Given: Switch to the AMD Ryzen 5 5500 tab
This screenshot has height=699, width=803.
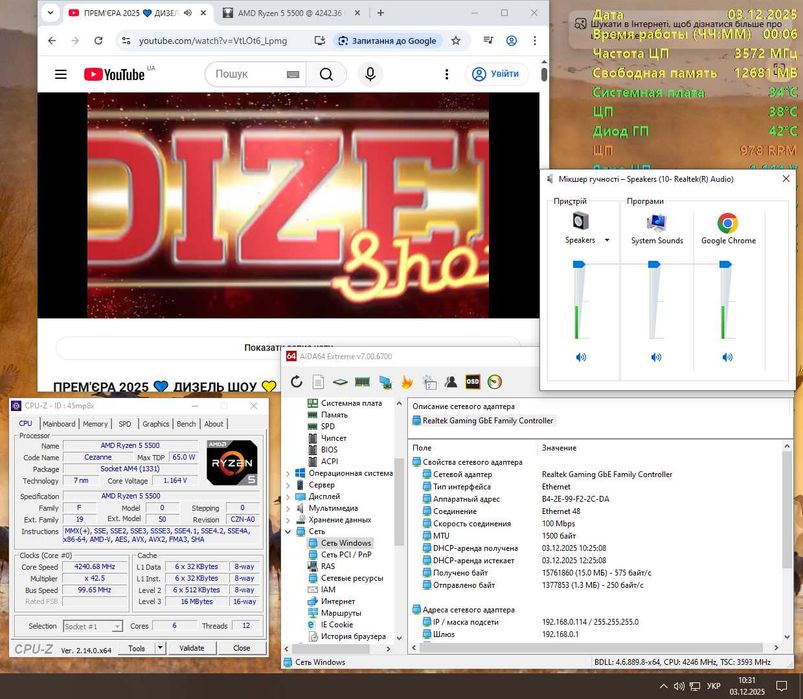Looking at the screenshot, I should pyautogui.click(x=291, y=13).
